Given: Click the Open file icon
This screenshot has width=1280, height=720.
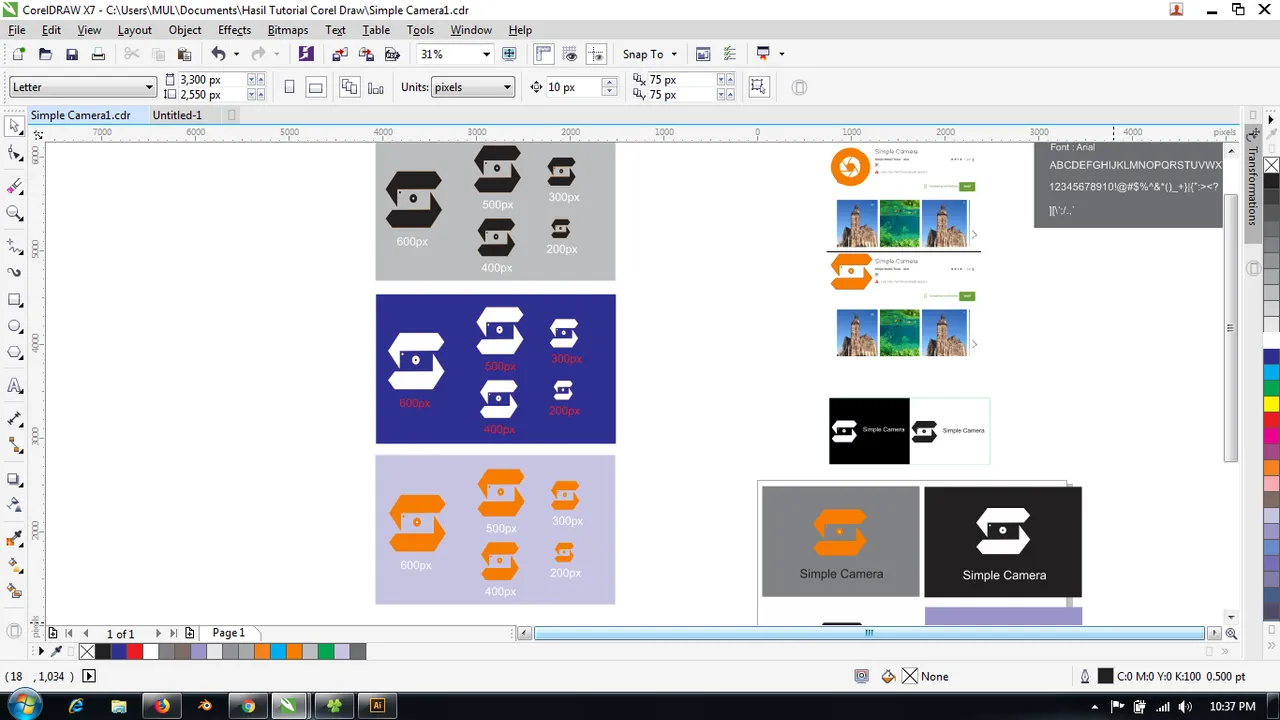Looking at the screenshot, I should (x=45, y=54).
